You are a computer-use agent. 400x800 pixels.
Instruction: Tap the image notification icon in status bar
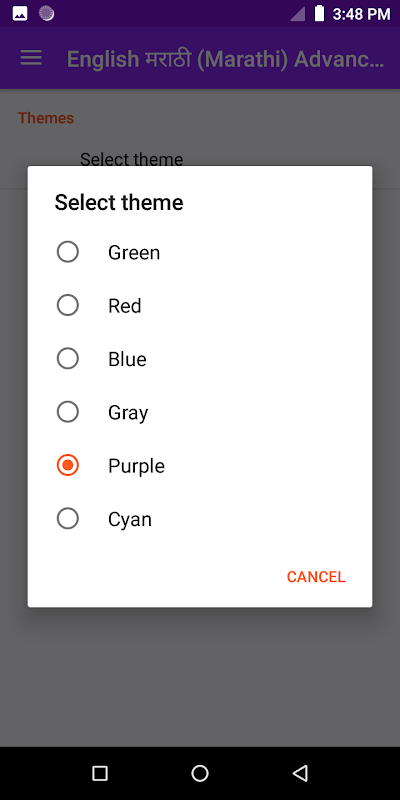[x=20, y=14]
